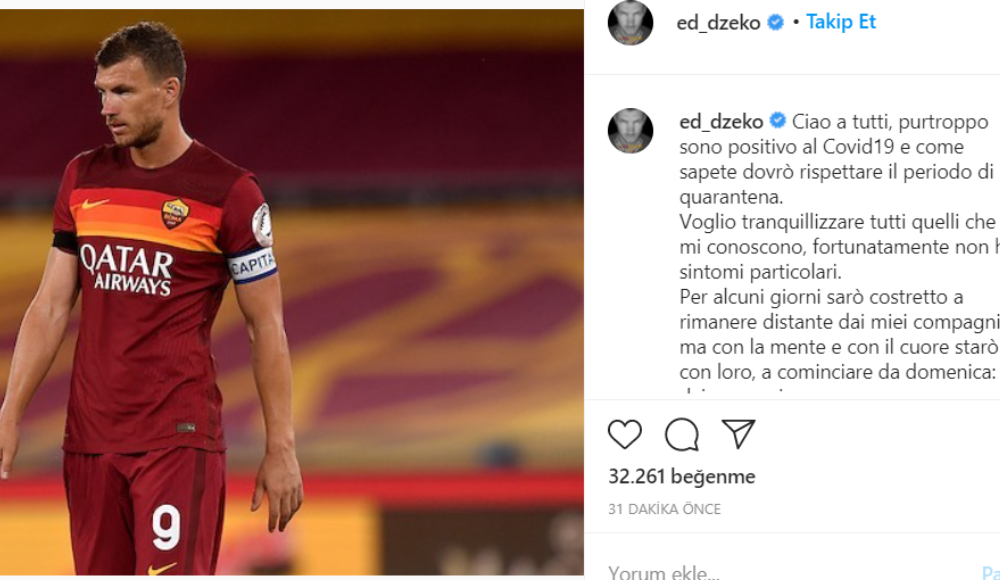
Task: Click the verified badge next to caption username
Action: 777,121
